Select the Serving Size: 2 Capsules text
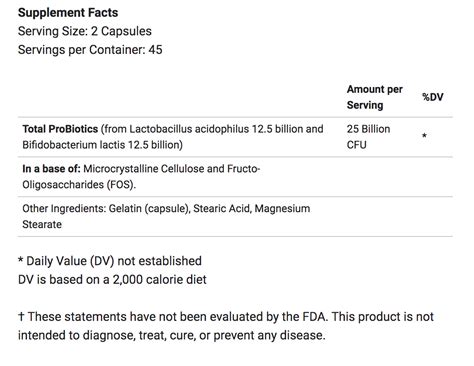Screen dimensions: 474x366 point(85,31)
